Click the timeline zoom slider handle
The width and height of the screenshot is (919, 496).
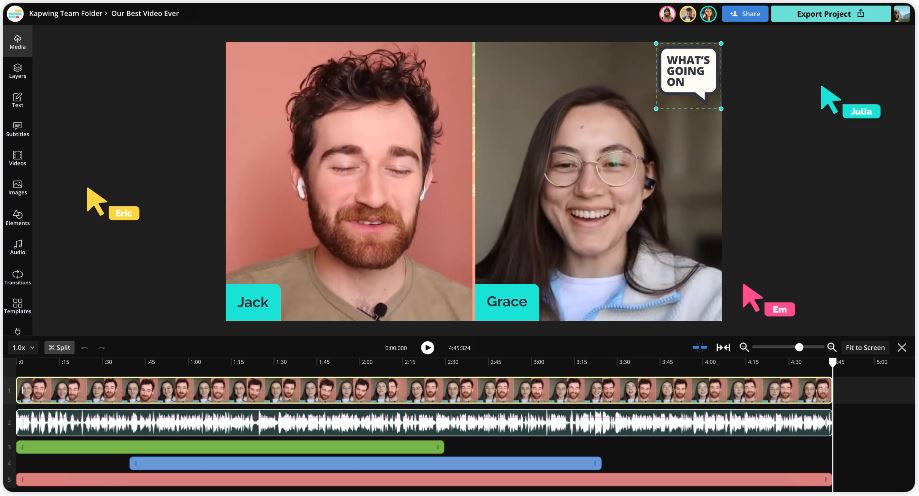(x=799, y=347)
